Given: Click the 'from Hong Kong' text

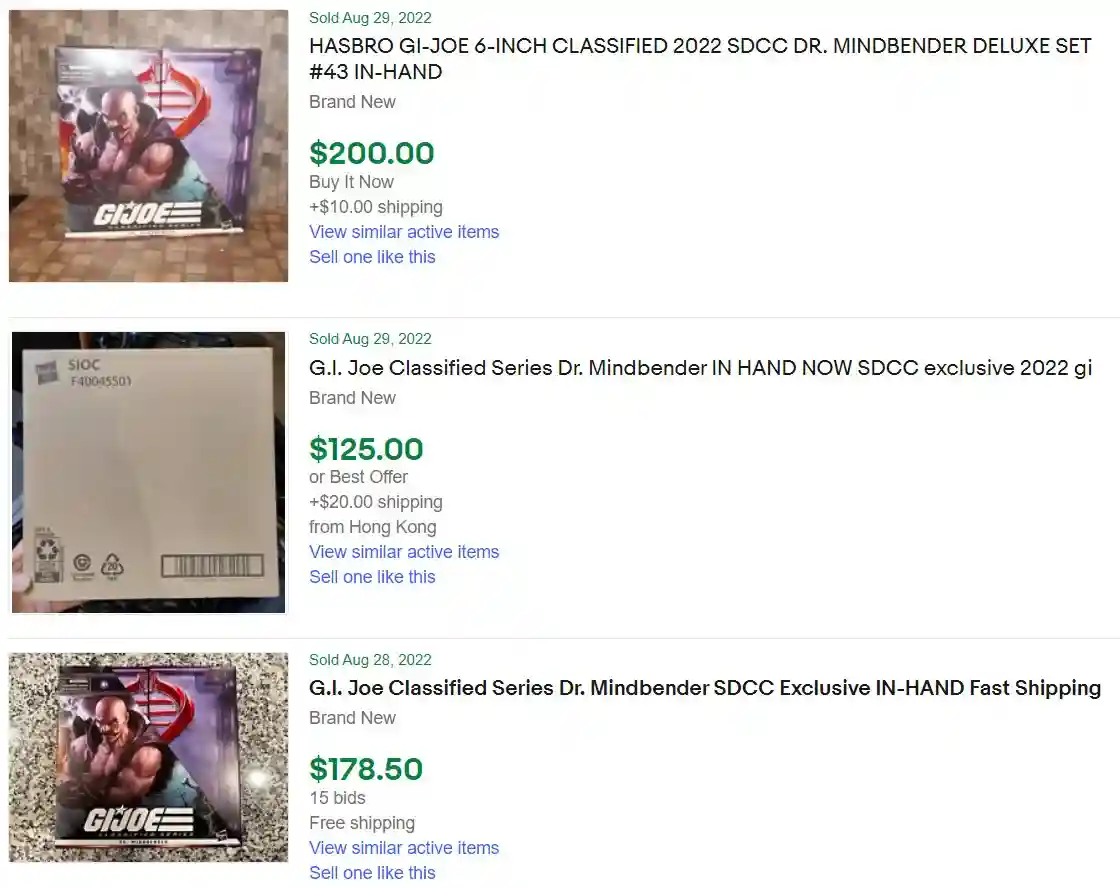Looking at the screenshot, I should [373, 527].
